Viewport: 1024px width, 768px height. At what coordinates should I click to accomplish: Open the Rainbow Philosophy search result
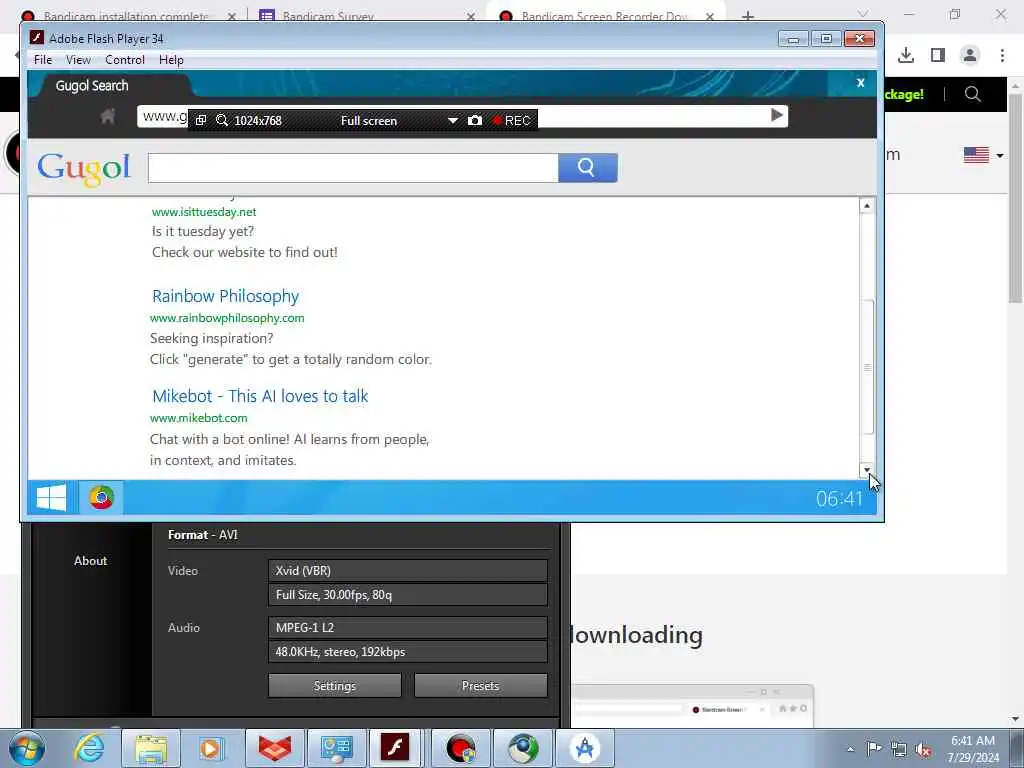coord(225,296)
